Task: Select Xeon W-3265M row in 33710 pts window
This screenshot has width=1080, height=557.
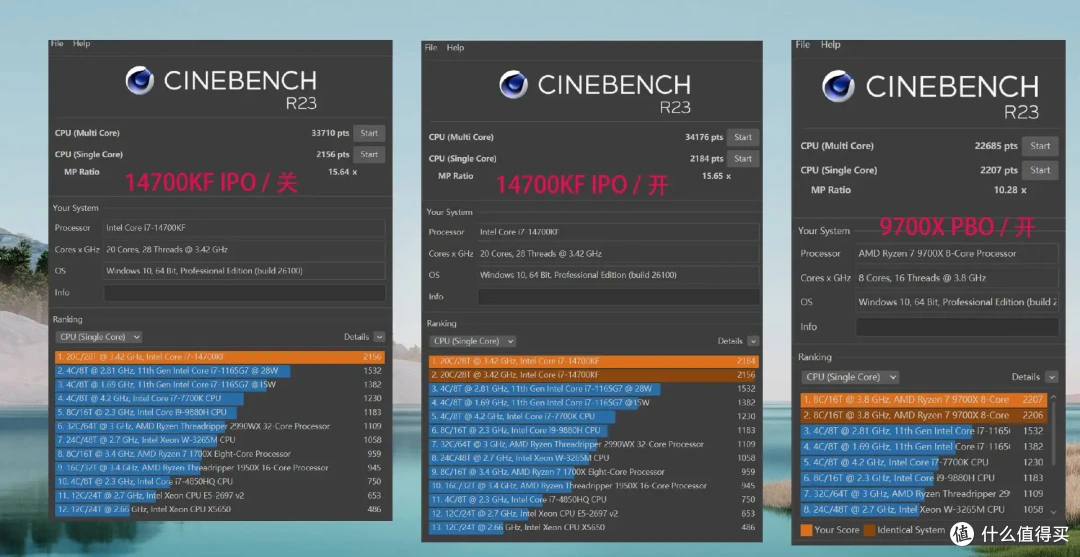Action: click(x=220, y=439)
